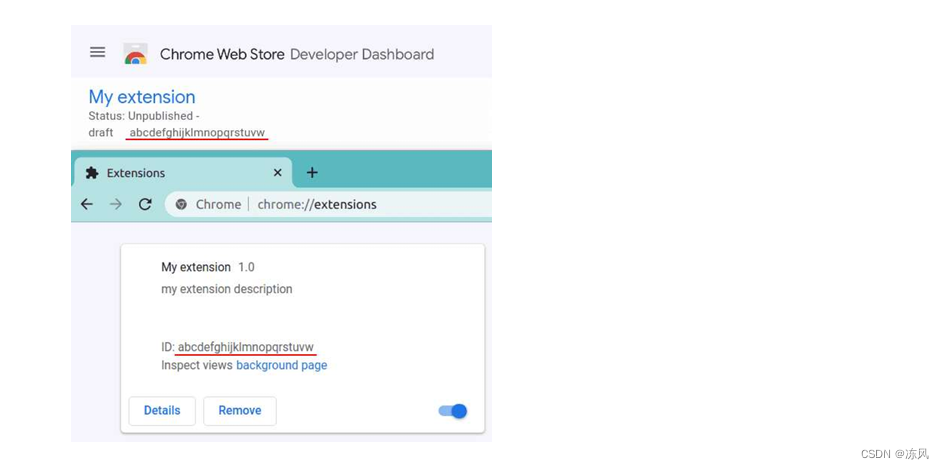Click the My extension name in the card

[x=196, y=267]
